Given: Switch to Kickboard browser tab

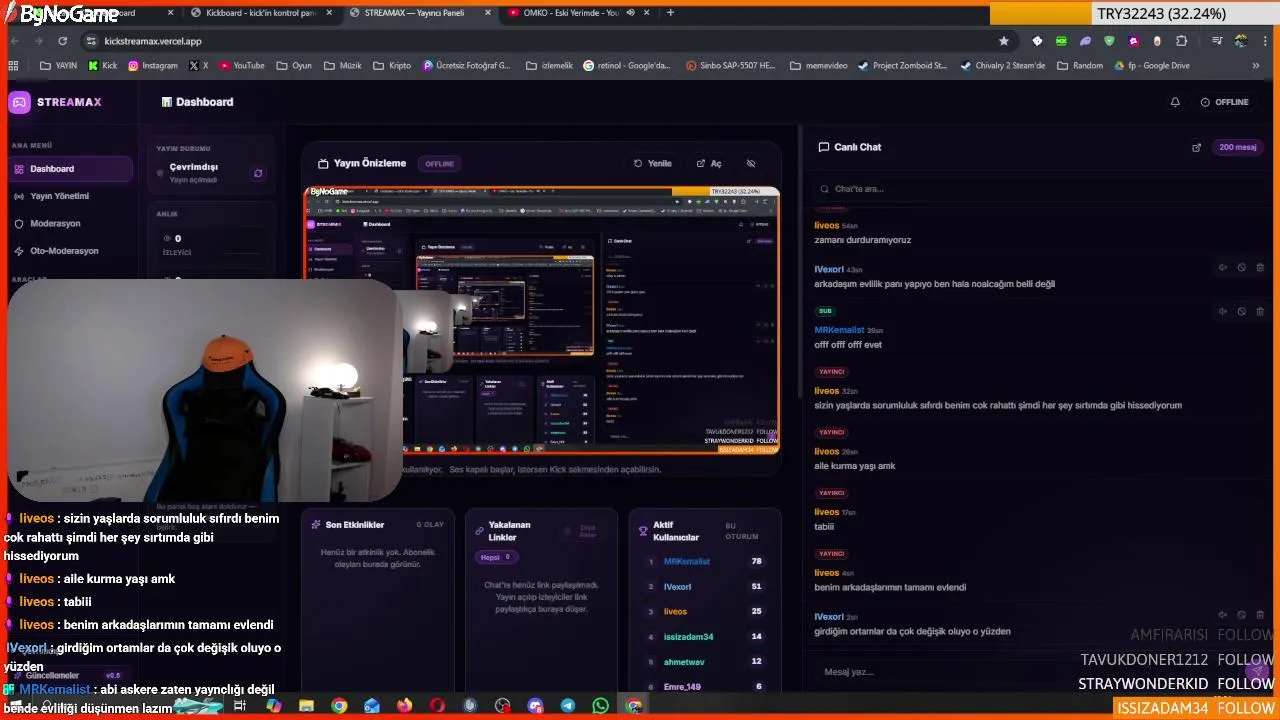Looking at the screenshot, I should [262, 13].
